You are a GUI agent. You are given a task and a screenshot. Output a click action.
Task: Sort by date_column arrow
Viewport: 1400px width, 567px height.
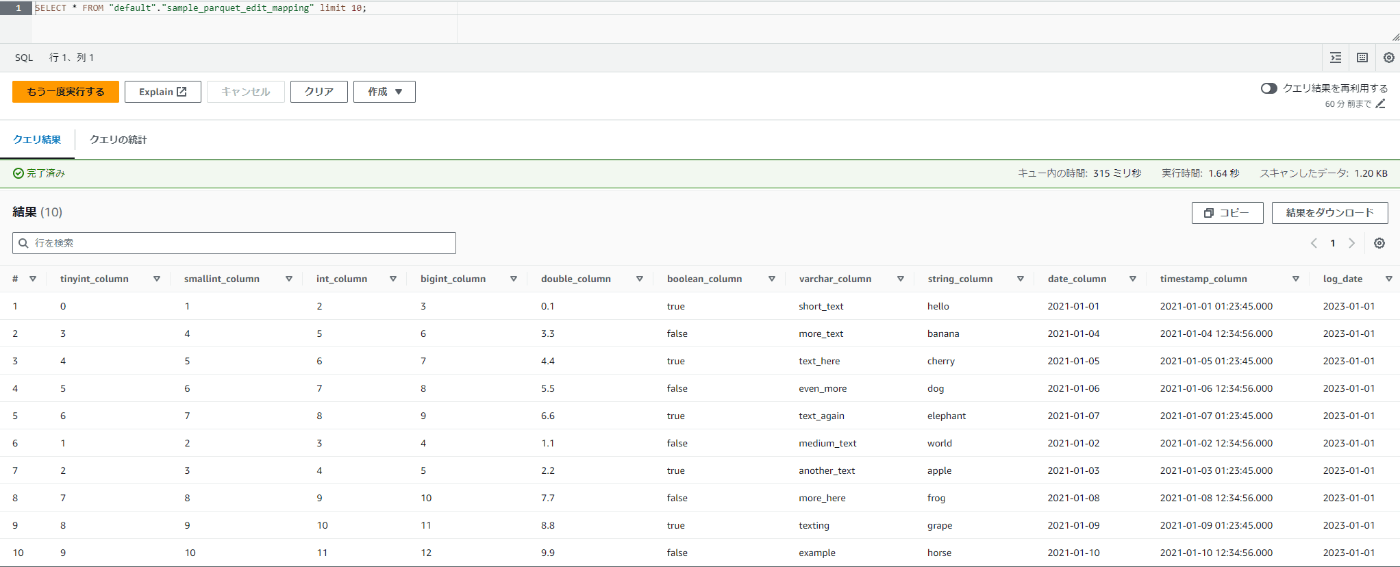pos(1133,279)
